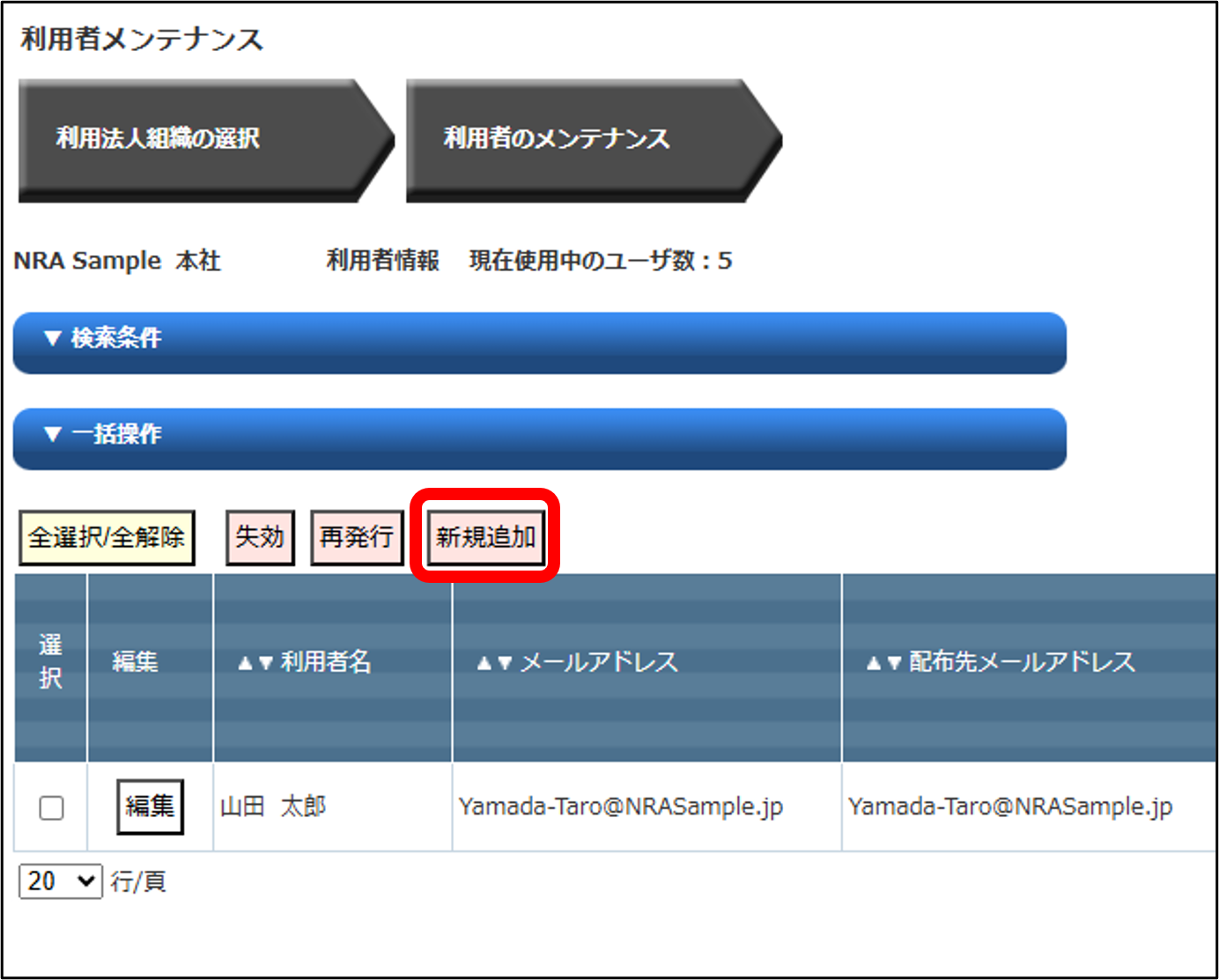
Task: Click the Yamada-Taro email in 配布先メールアドレス column
Action: pyautogui.click(x=1010, y=807)
